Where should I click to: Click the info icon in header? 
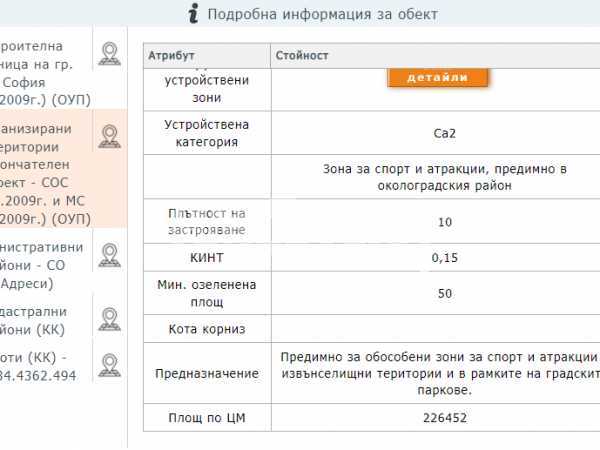tap(193, 14)
